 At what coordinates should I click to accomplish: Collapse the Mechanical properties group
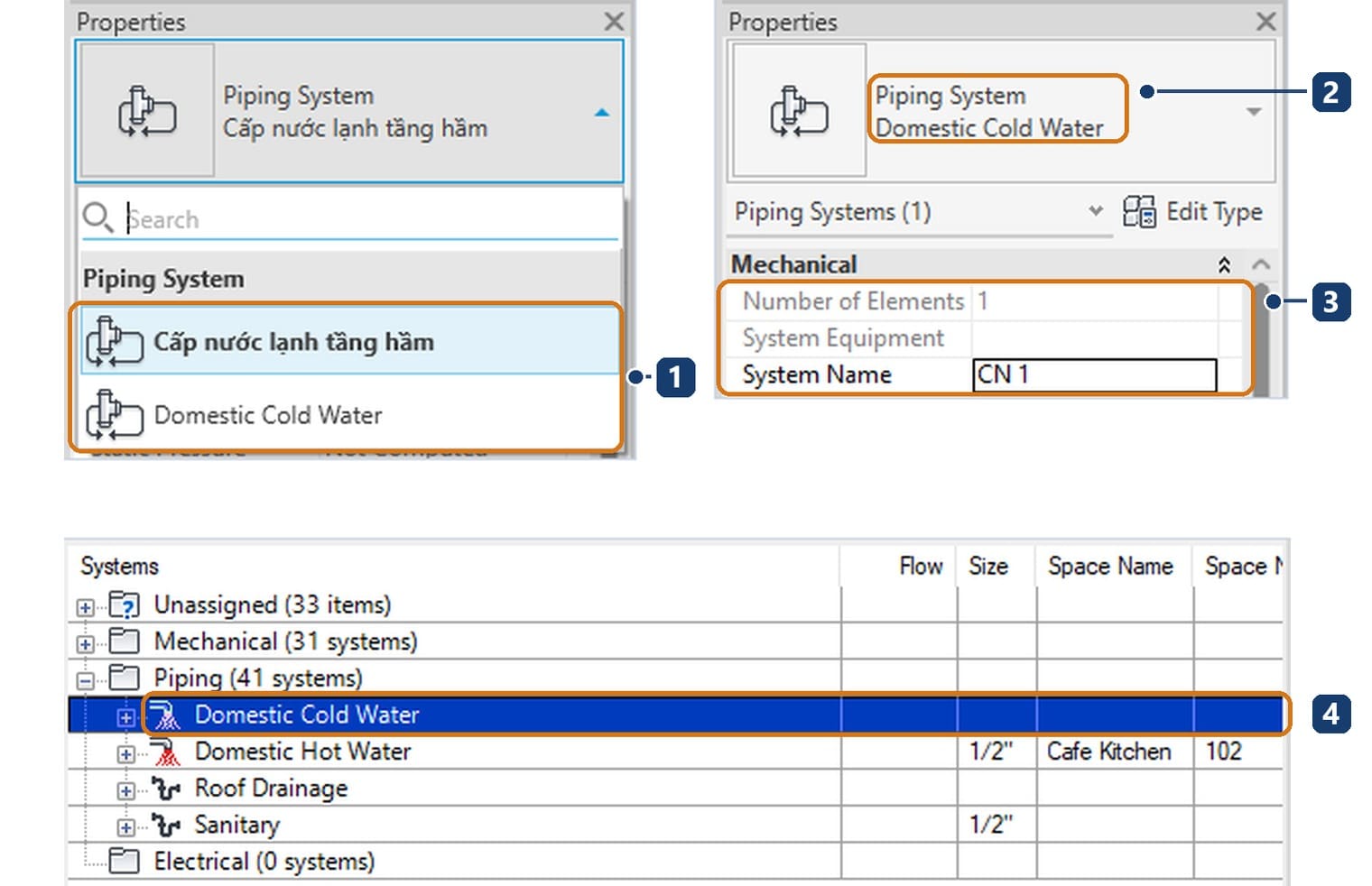pos(1224,264)
